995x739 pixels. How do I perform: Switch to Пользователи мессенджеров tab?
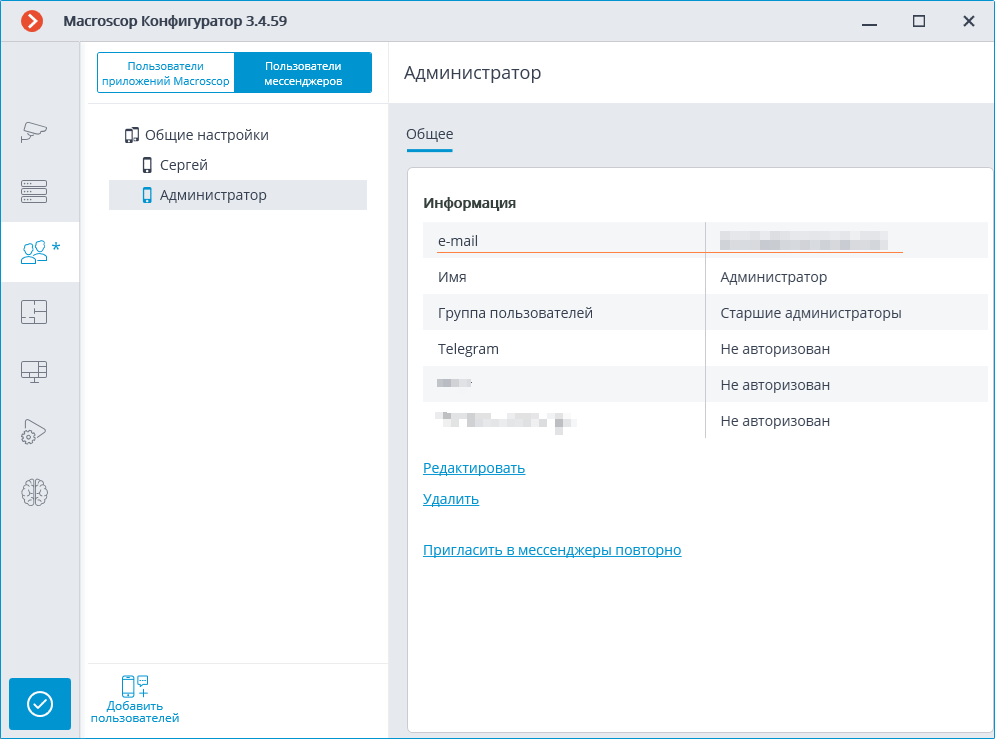coord(302,73)
